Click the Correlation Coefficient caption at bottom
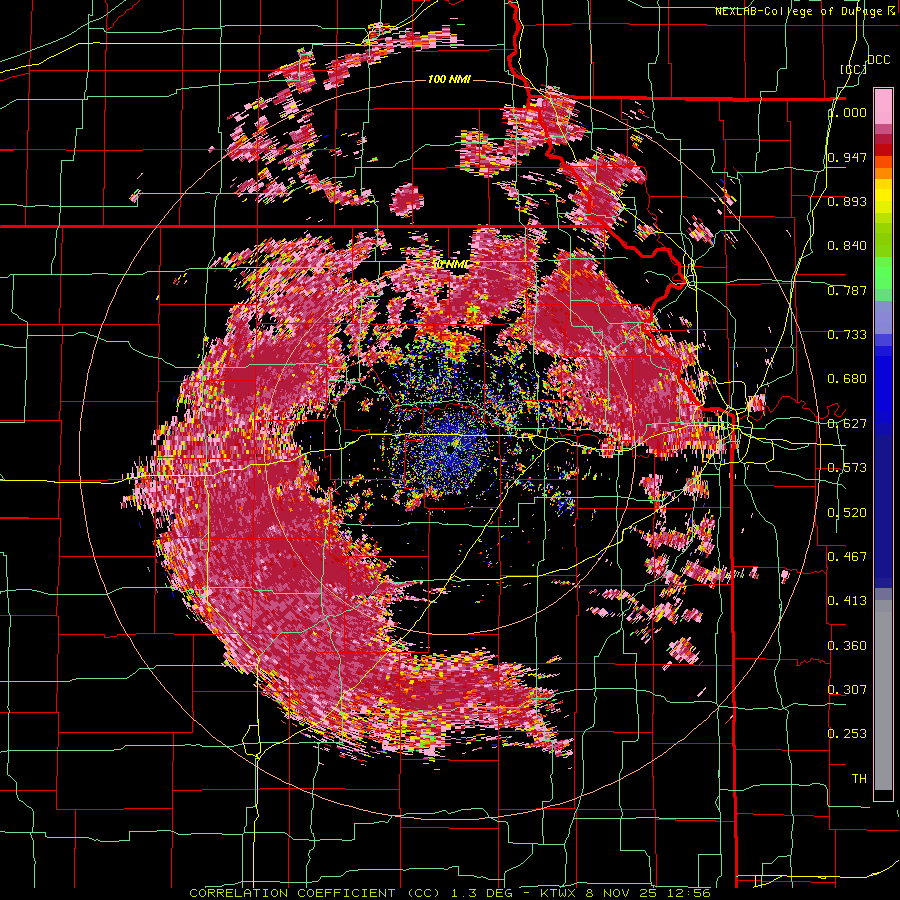This screenshot has height=900, width=900. [450, 893]
